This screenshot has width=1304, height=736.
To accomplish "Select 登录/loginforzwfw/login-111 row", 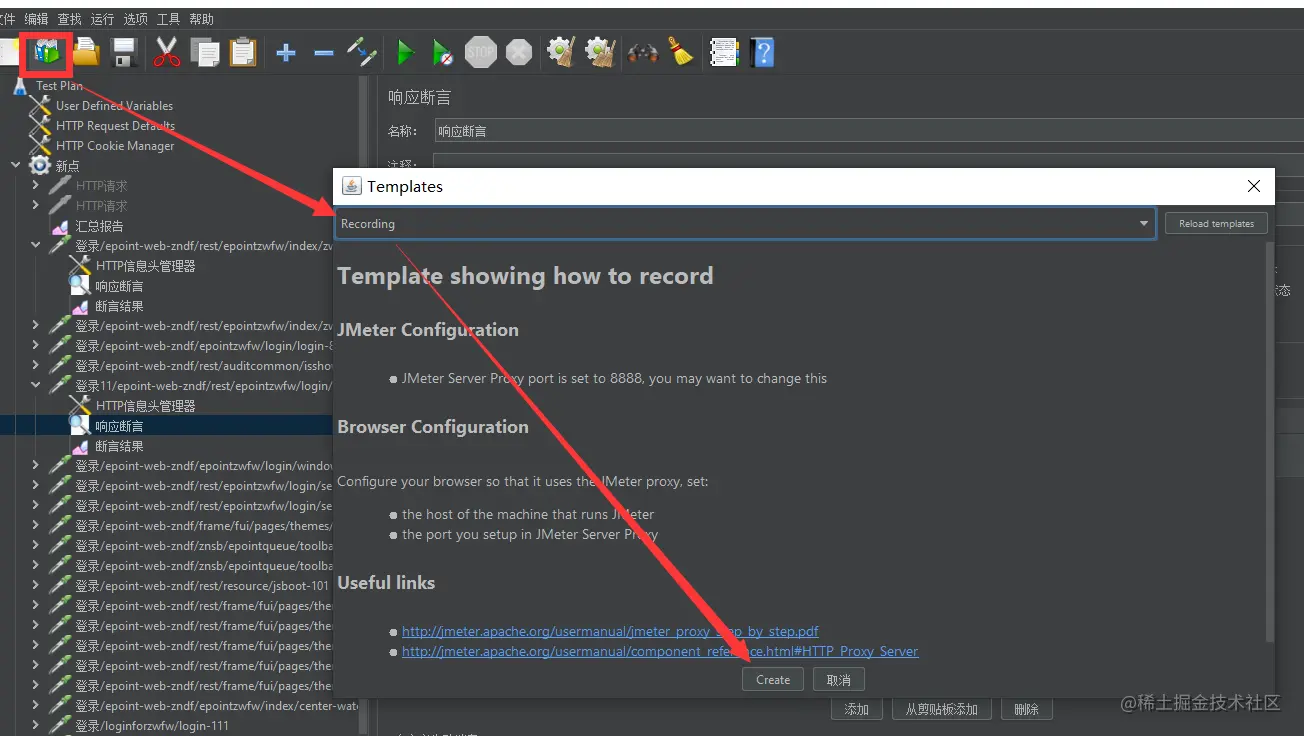I will click(x=152, y=725).
